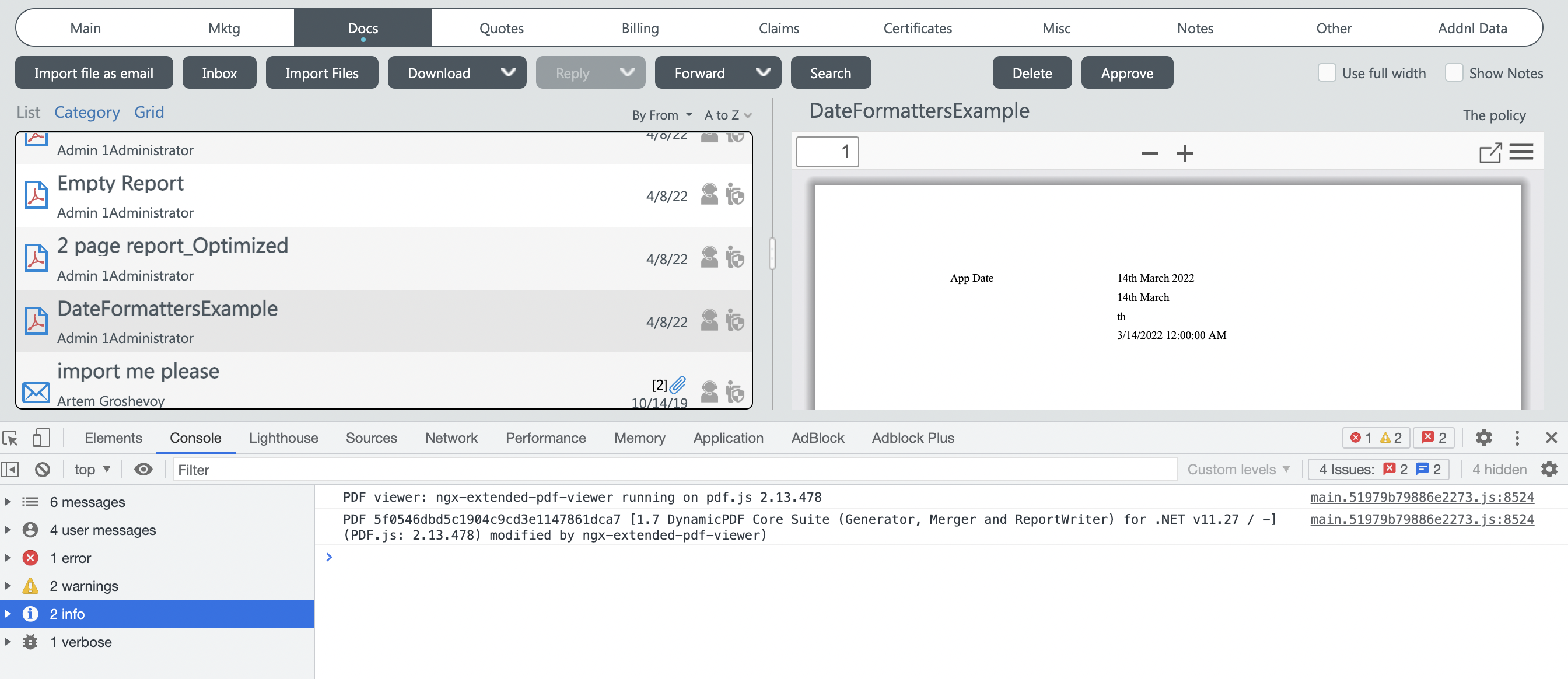
Task: Enable Show Notes checkbox
Action: 1455,72
